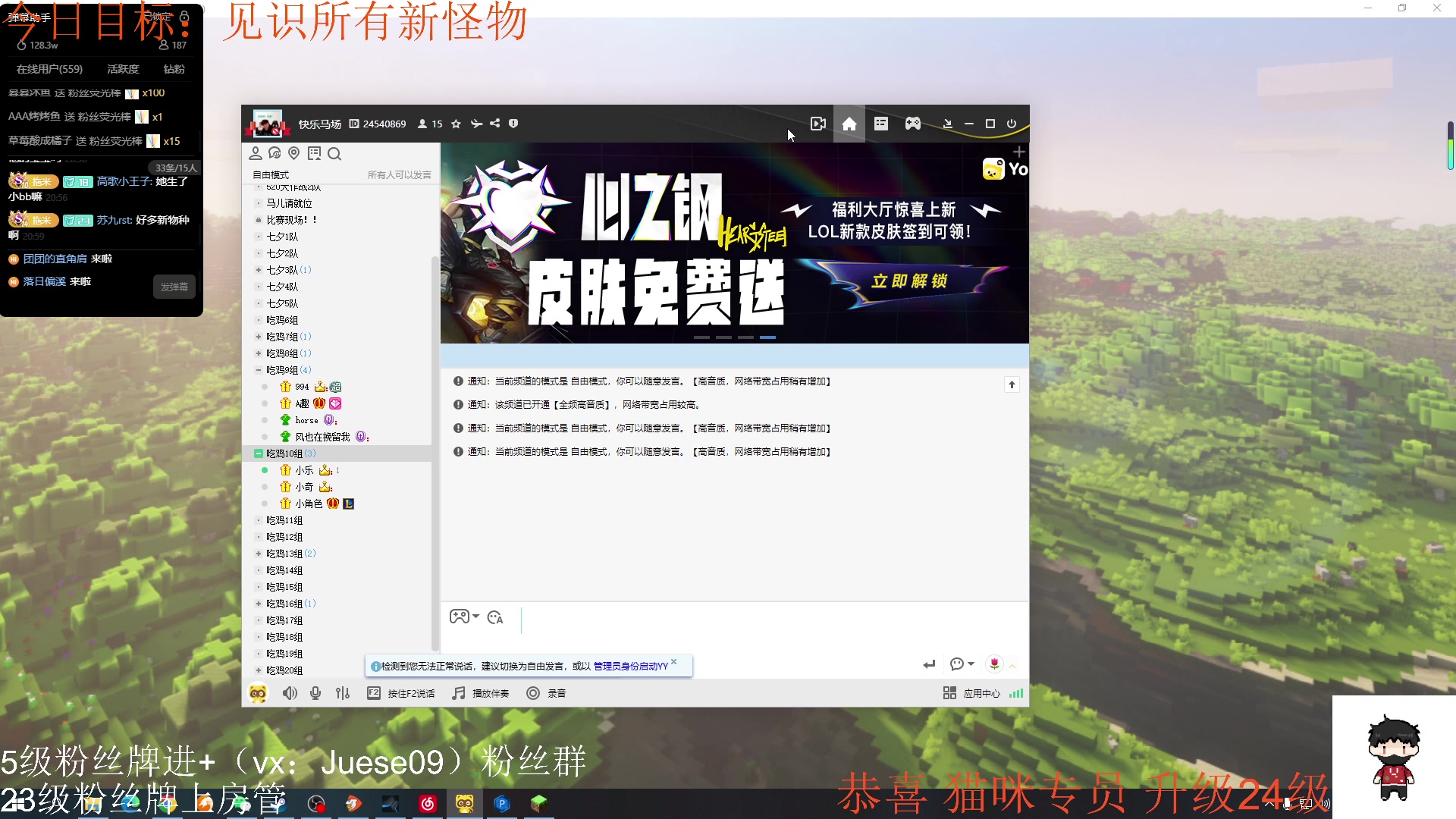The image size is (1456, 819).
Task: Toggle the video watch mode in title bar
Action: tap(817, 124)
